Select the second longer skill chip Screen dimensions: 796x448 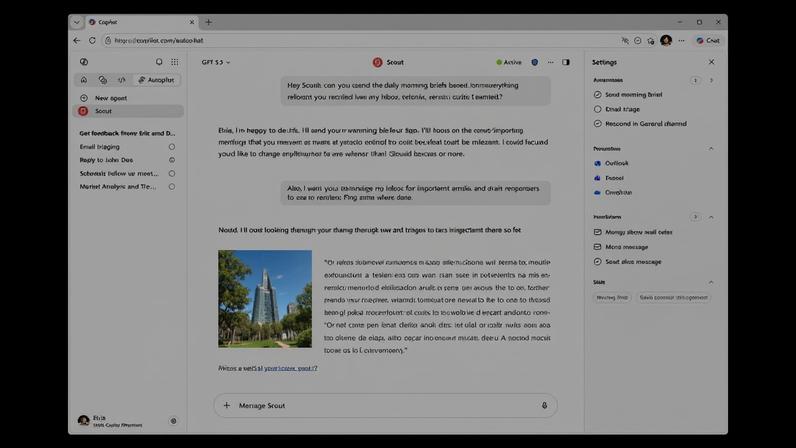(673, 298)
